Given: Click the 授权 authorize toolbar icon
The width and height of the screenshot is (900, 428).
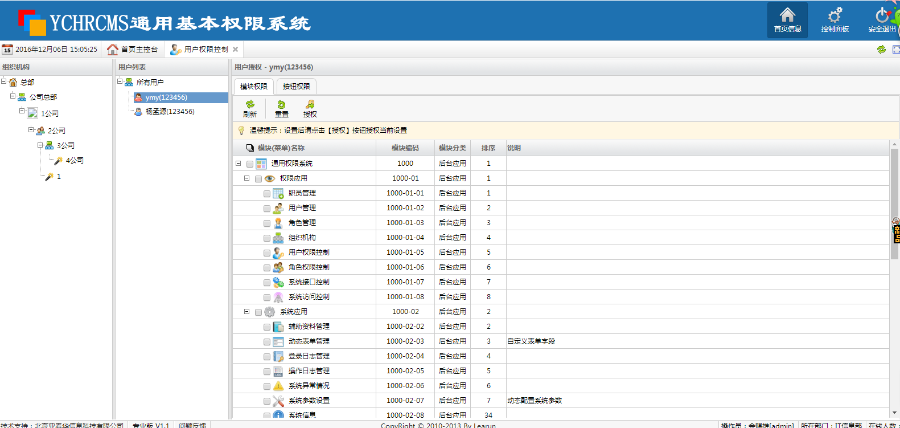Looking at the screenshot, I should (x=310, y=109).
